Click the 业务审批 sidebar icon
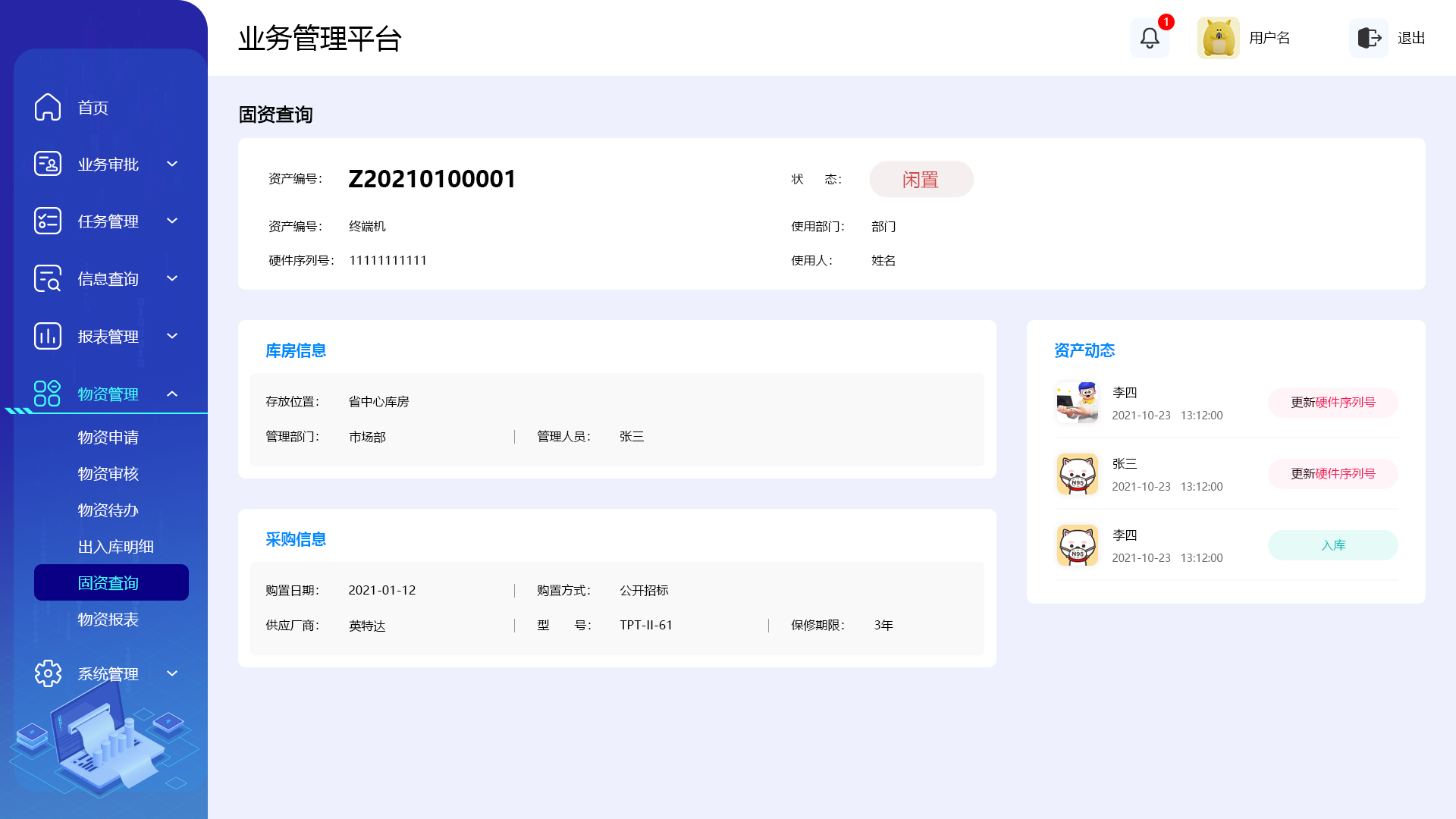Image resolution: width=1456 pixels, height=819 pixels. tap(48, 164)
